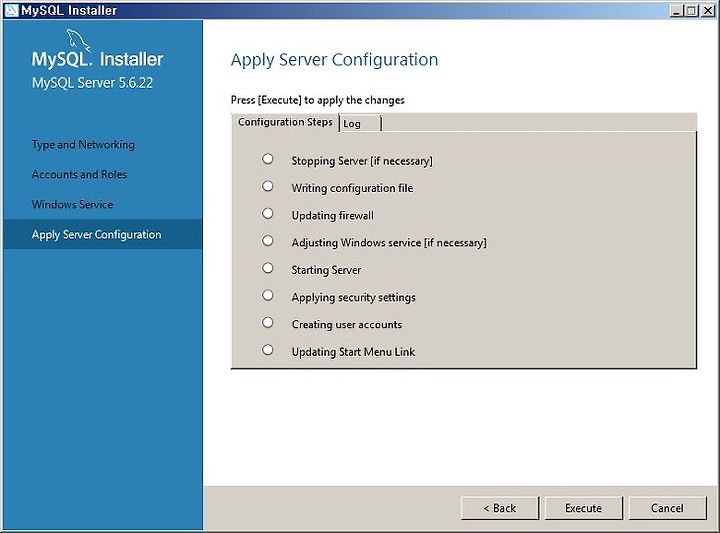The width and height of the screenshot is (720, 533).
Task: Select Apply Server Configuration in sidebar
Action: coord(103,234)
